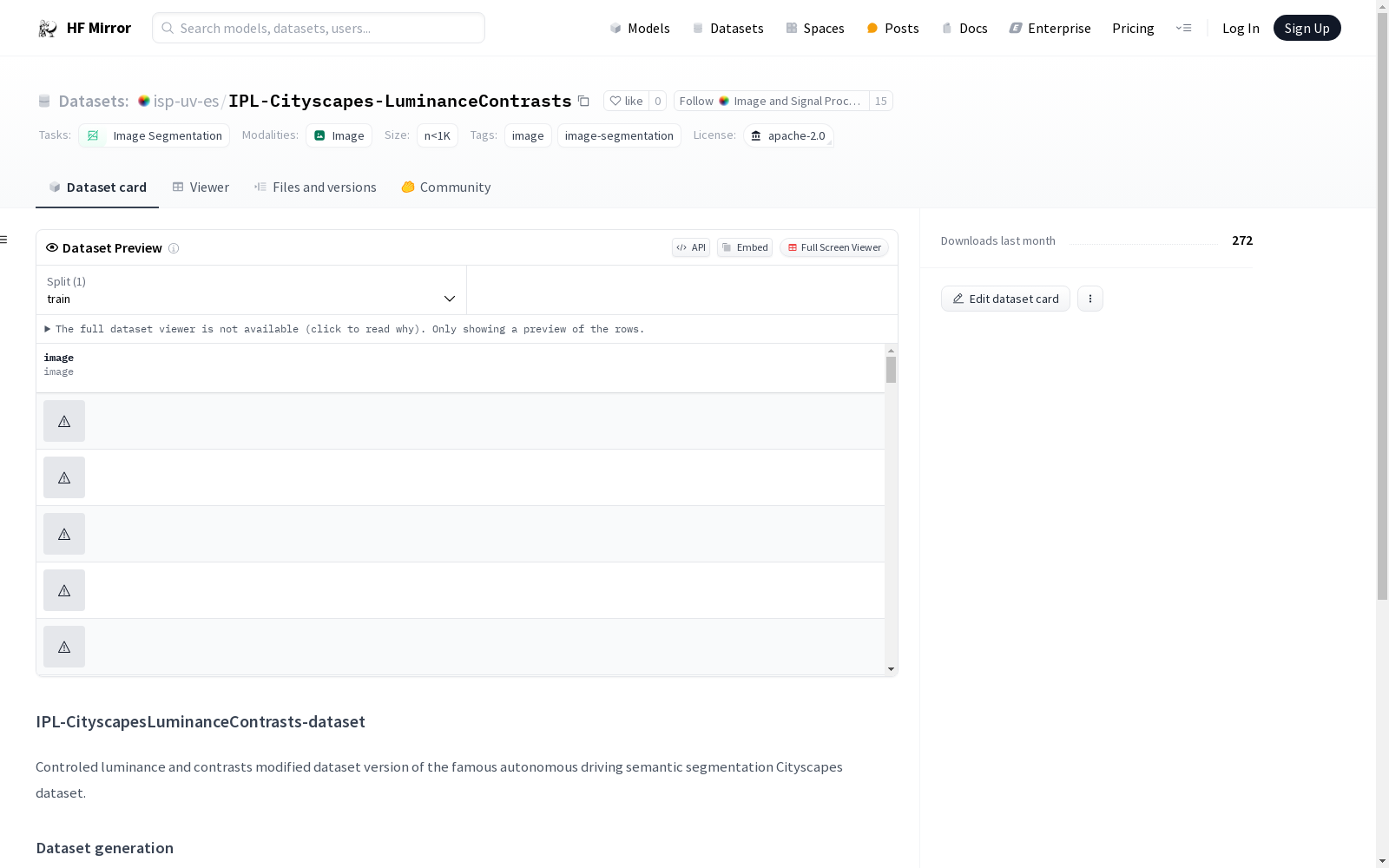The width and height of the screenshot is (1389, 868).
Task: Click the second broken image warning thumbnail
Action: pos(64,477)
